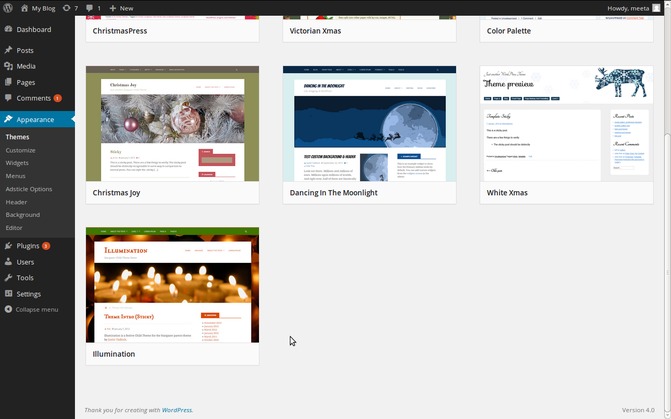Screen dimensions: 671x419
Task: Click the Dancing In The Moonlight title
Action: click(333, 193)
